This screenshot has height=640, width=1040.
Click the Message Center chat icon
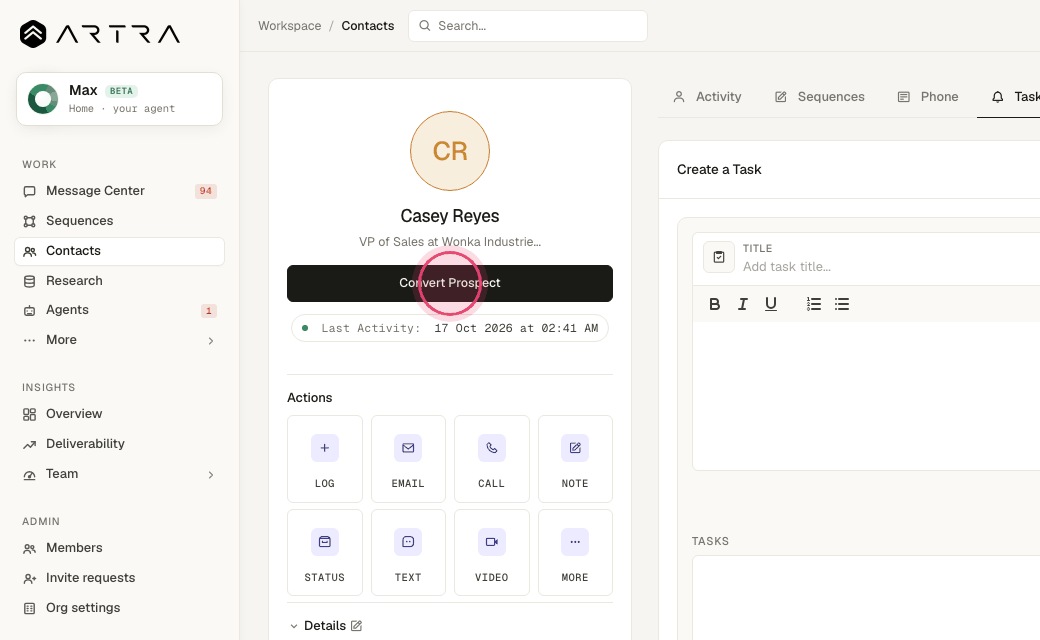coord(29,192)
